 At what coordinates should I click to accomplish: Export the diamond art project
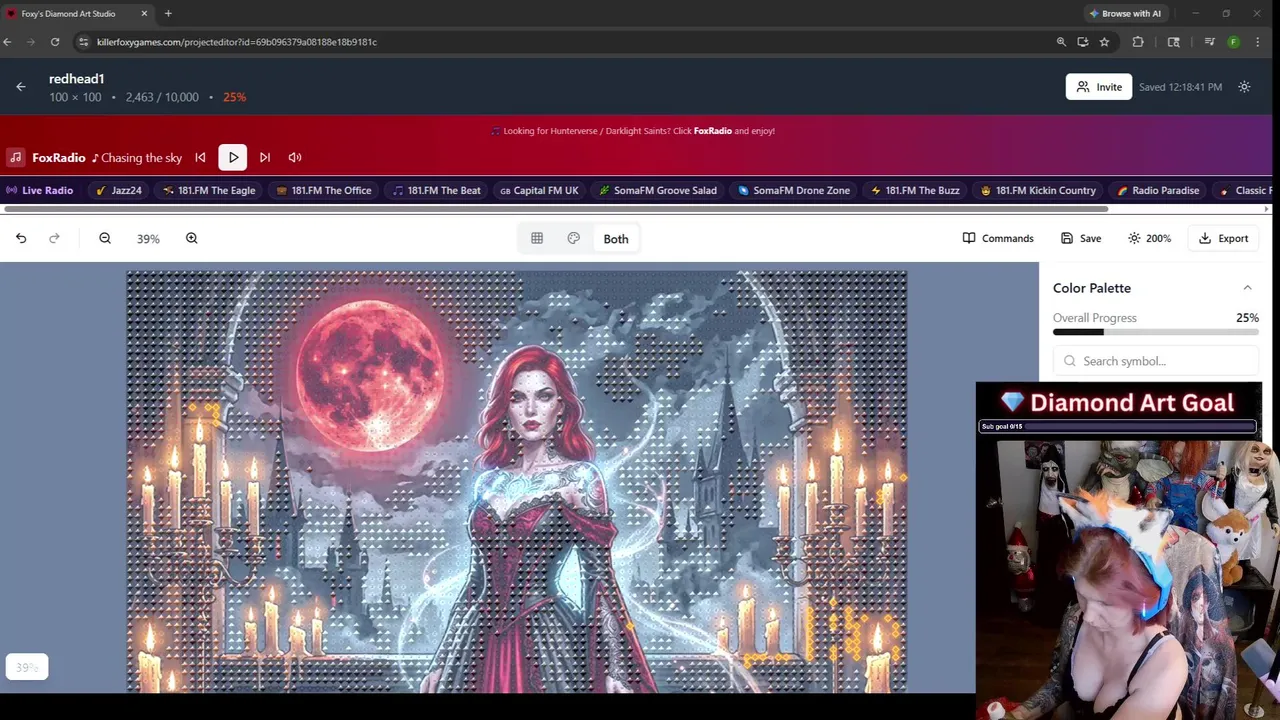[x=1223, y=238]
